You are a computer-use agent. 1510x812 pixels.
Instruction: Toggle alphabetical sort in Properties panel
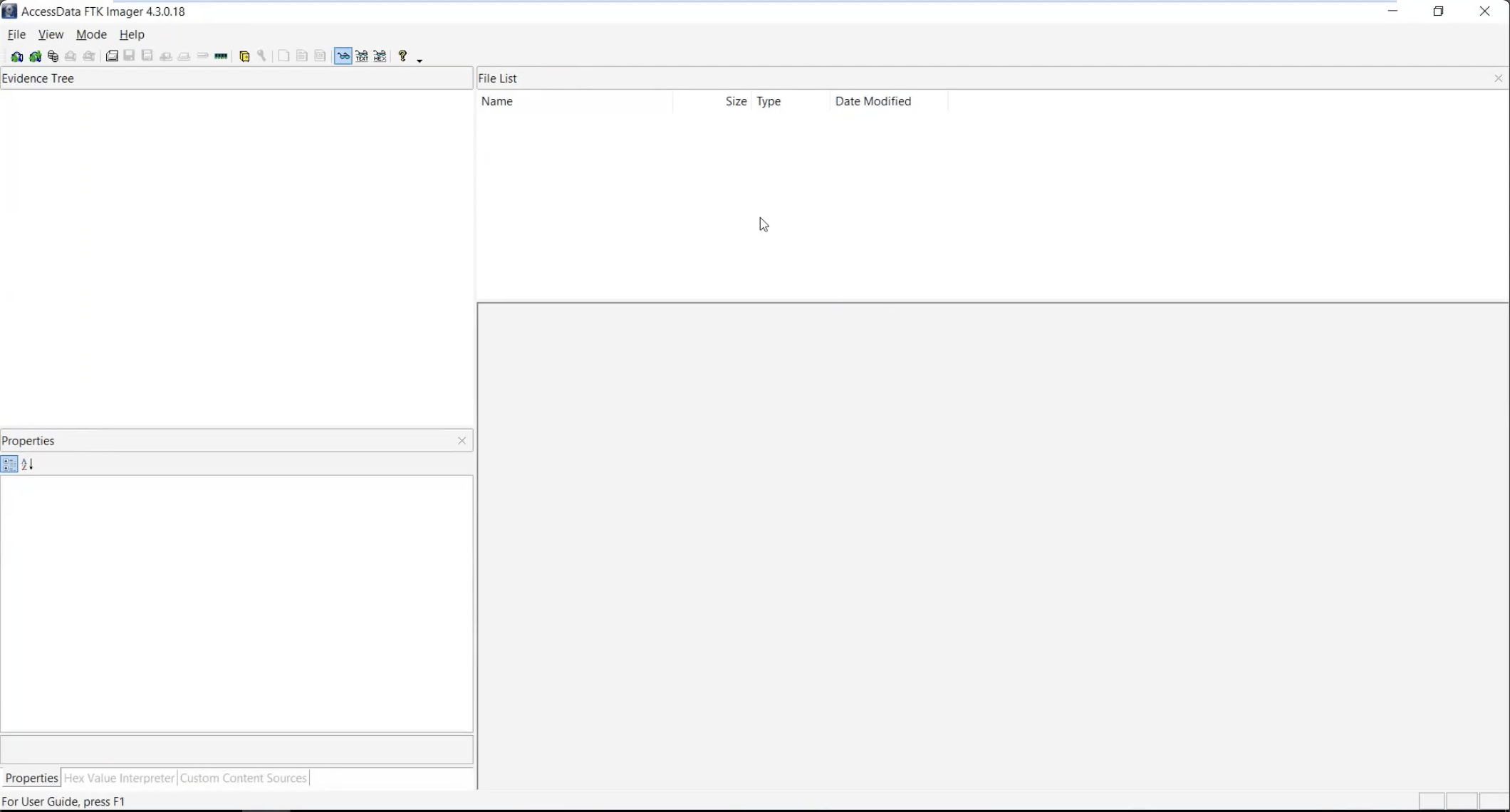pyautogui.click(x=28, y=464)
